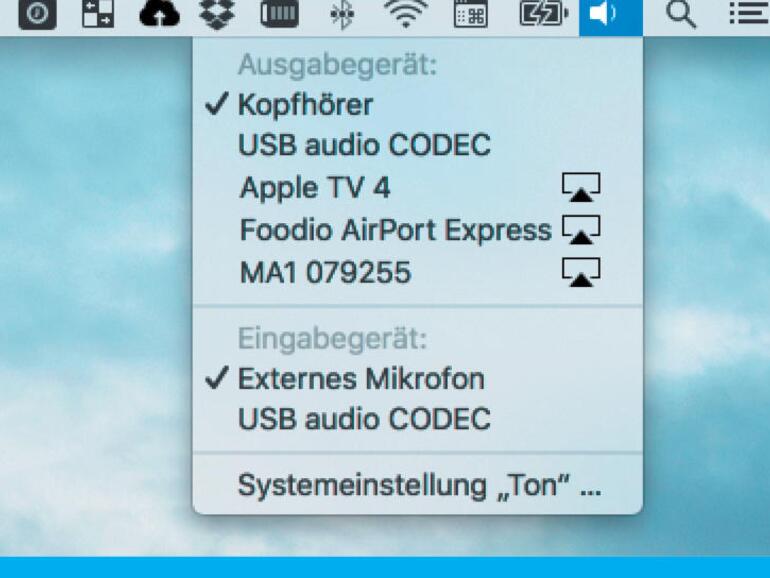Image resolution: width=770 pixels, height=578 pixels.
Task: Open the dark circular menu bar icon
Action: (37, 14)
